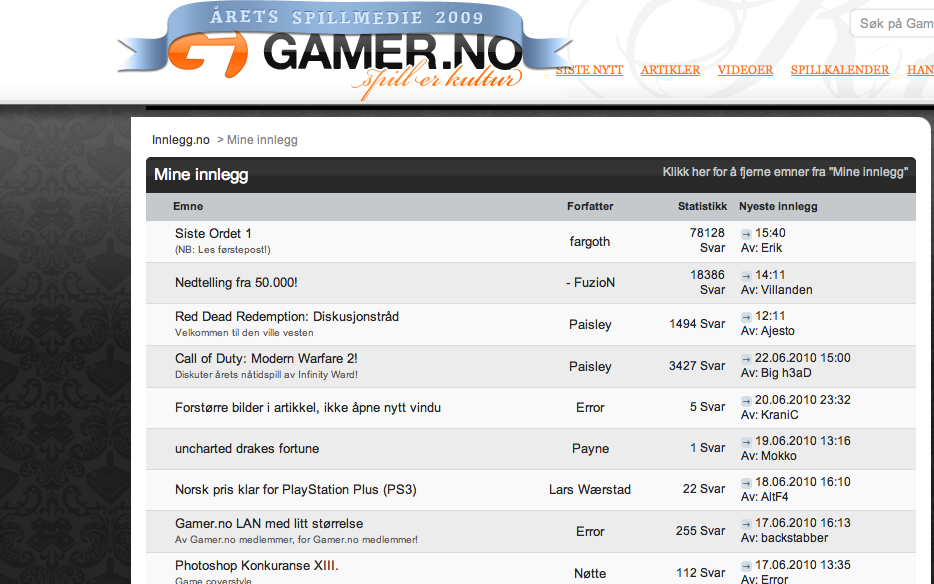Open the Siste Ordet 1 thread
This screenshot has width=934, height=584.
213,234
